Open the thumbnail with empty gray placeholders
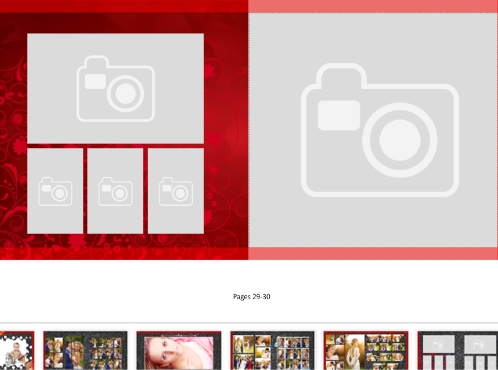This screenshot has height=370, width=498. click(x=458, y=350)
